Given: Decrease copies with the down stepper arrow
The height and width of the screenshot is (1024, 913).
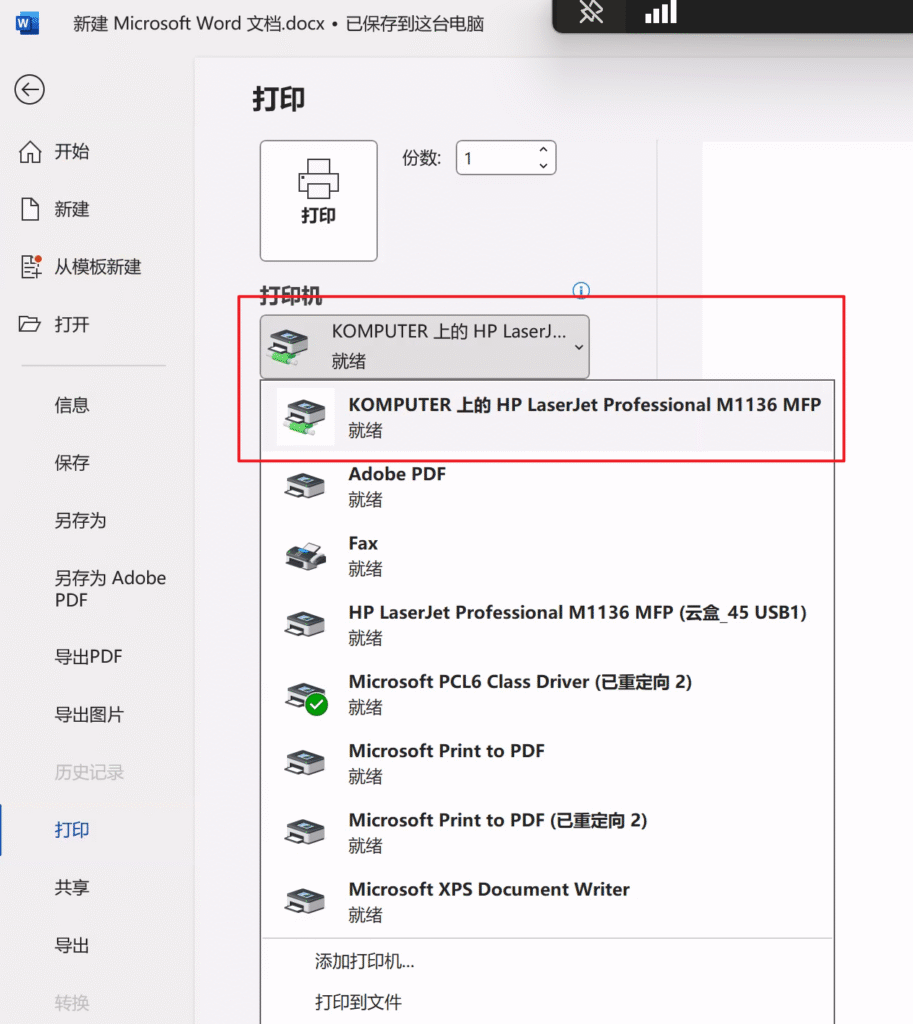Looking at the screenshot, I should (x=543, y=166).
